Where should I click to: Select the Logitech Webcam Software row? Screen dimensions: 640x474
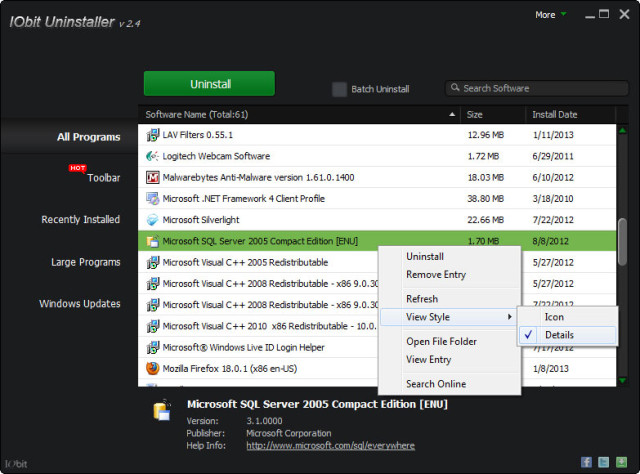click(377, 156)
